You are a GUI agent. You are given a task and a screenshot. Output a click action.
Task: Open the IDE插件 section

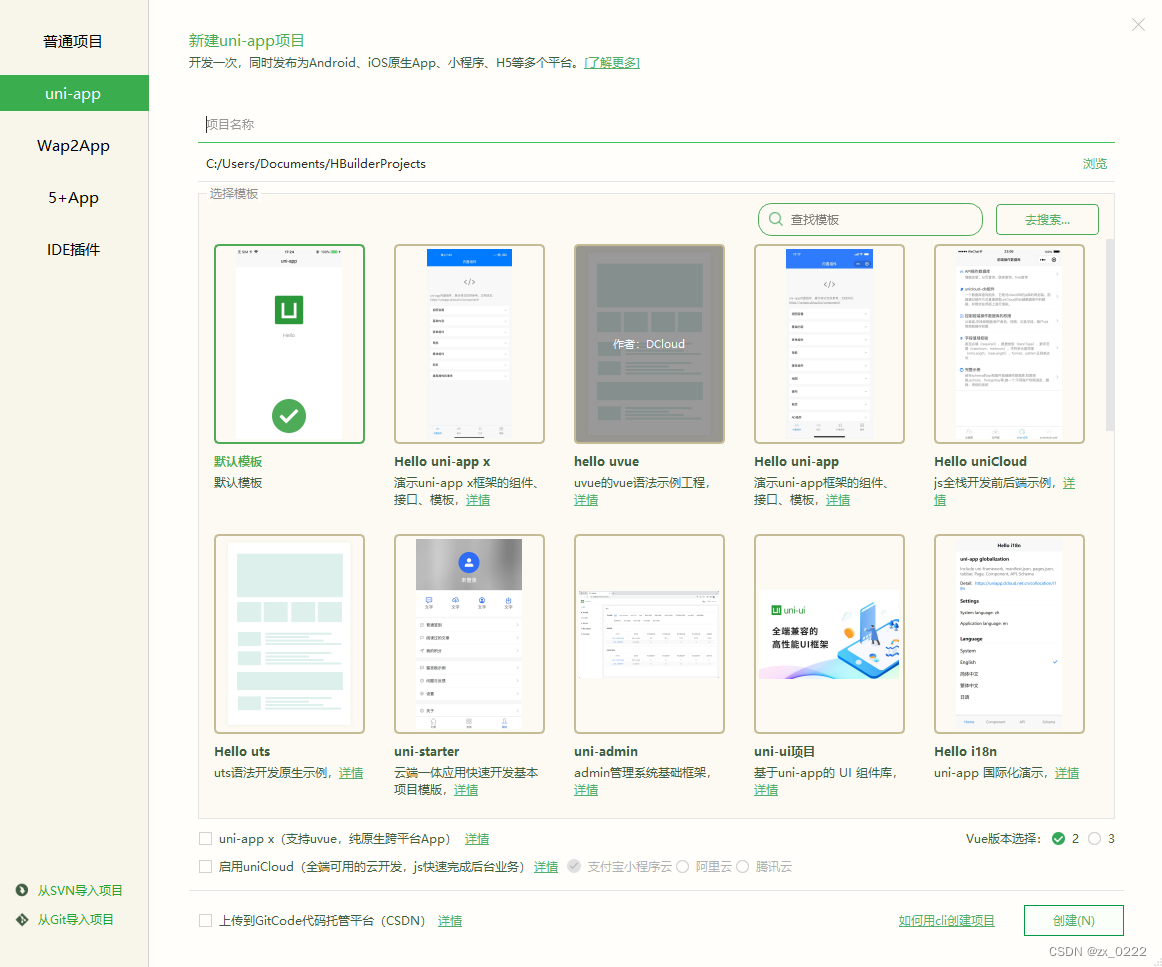tap(73, 249)
